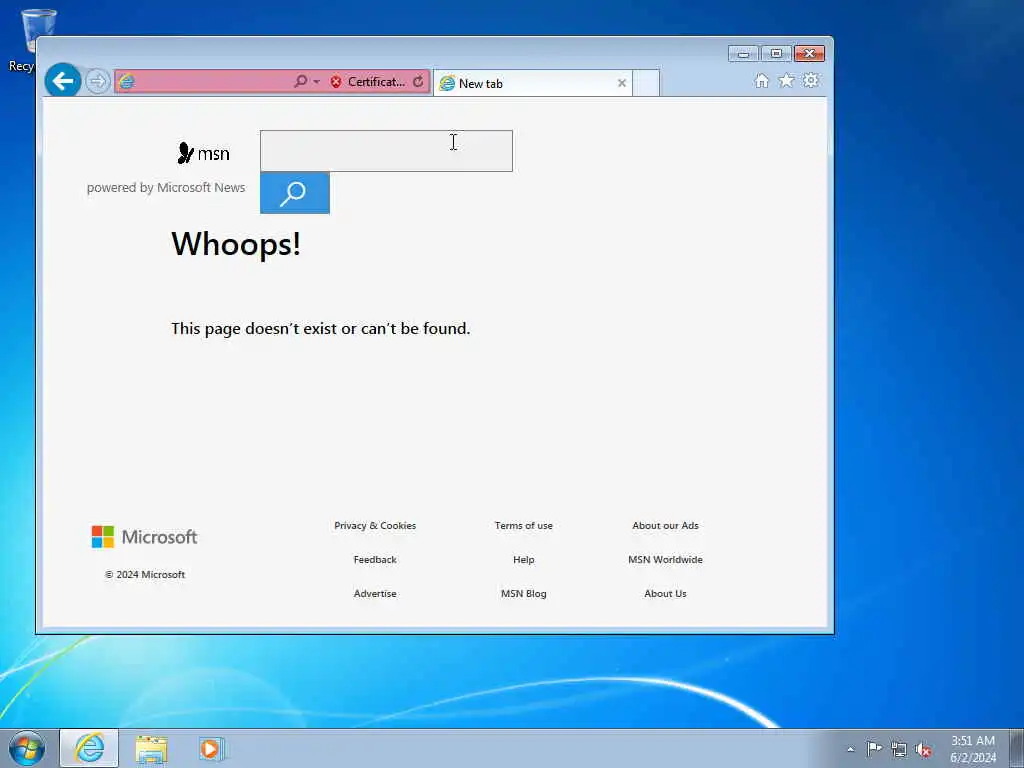Open Tools gear menu
Viewport: 1024px width, 768px height.
click(x=811, y=80)
